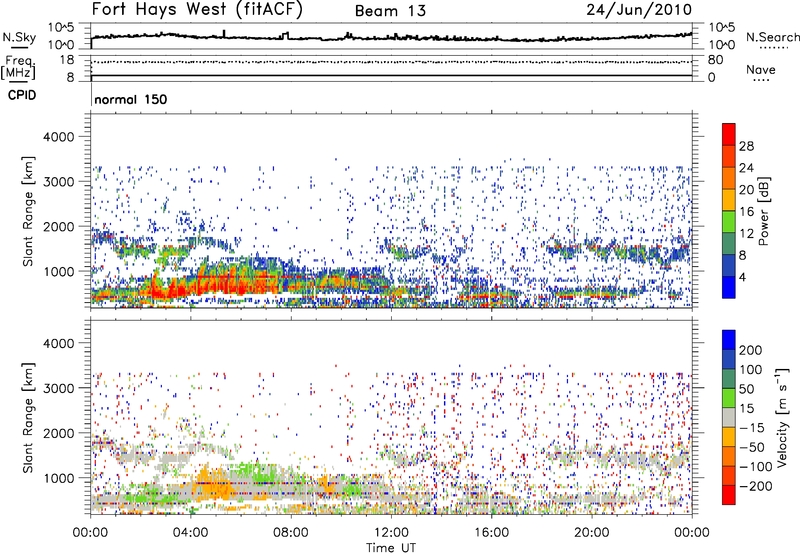
Task: Click the 'Nave' legend label
Action: click(x=761, y=69)
